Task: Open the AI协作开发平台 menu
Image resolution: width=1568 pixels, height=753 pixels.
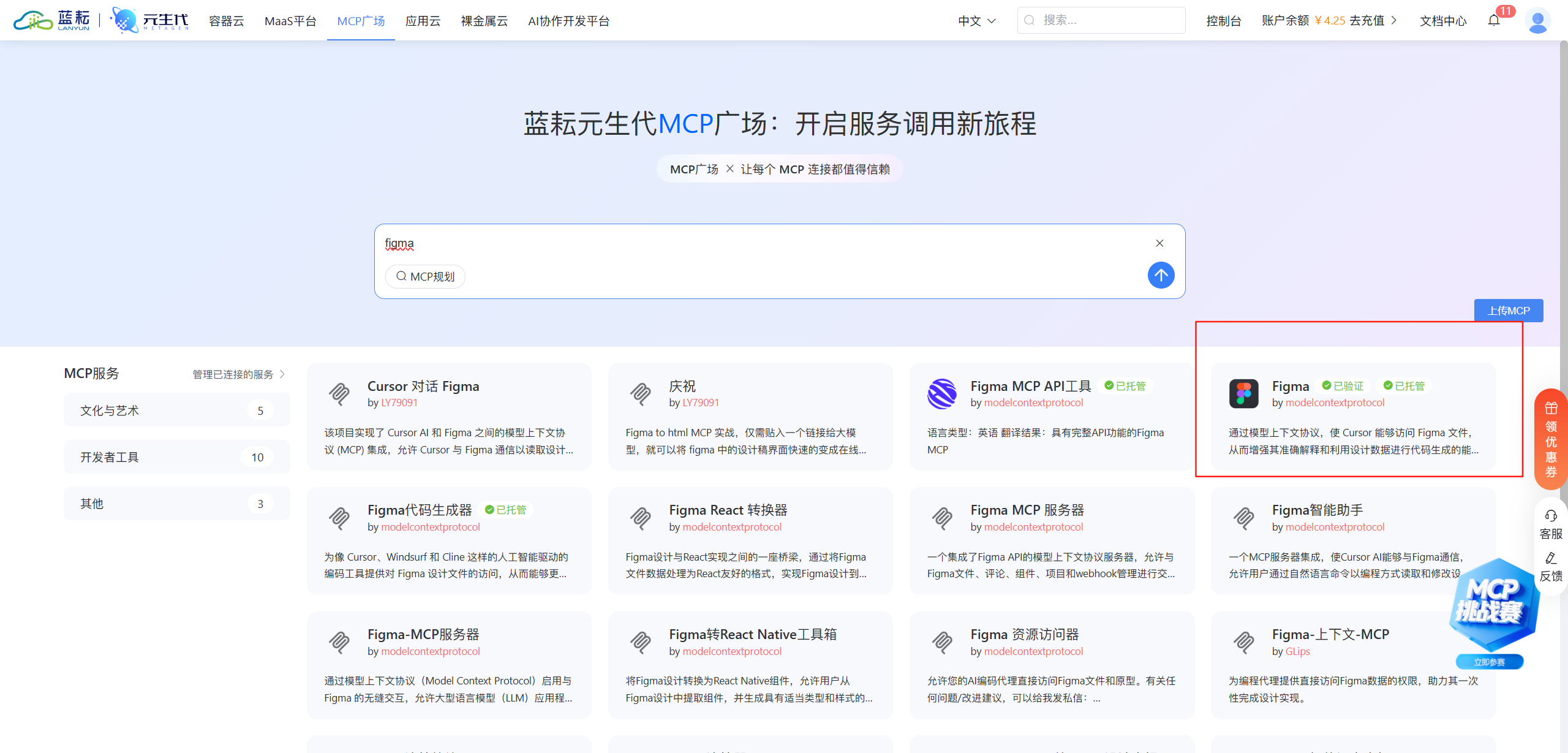Action: coord(568,21)
